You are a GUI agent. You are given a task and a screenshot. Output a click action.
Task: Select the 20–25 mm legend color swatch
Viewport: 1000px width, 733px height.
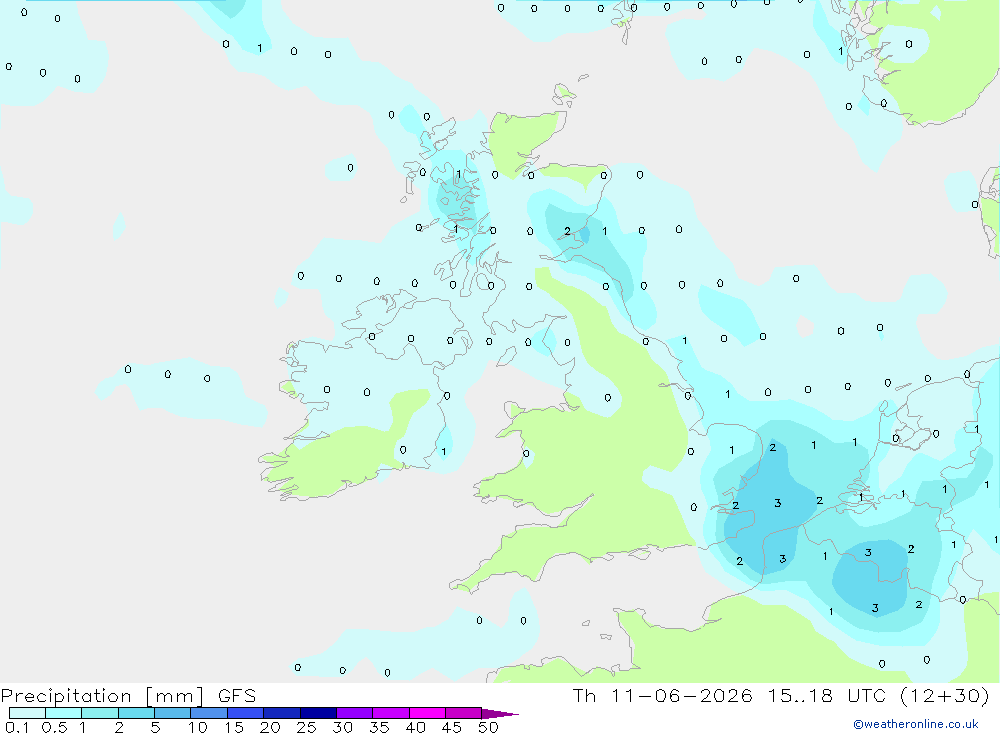tap(281, 713)
